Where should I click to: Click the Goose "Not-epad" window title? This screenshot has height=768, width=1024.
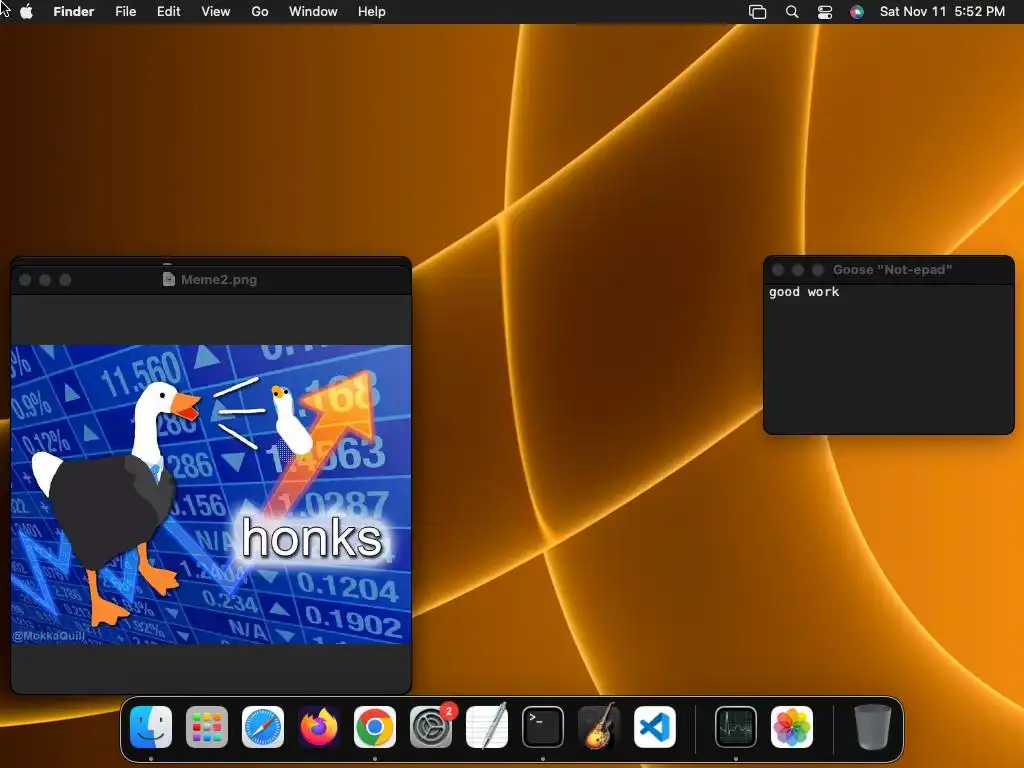[892, 270]
